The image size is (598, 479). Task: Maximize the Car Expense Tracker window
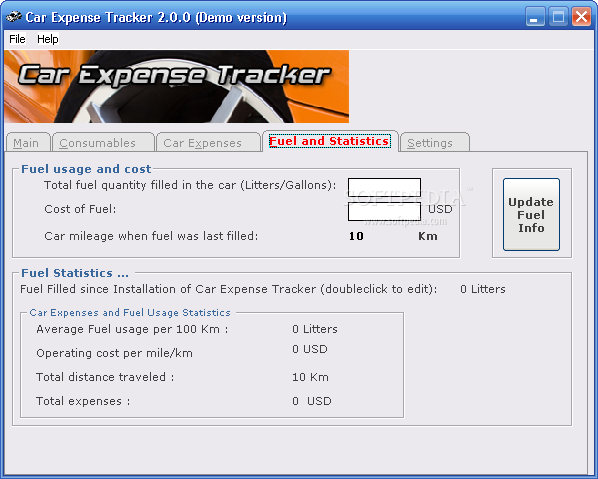tap(558, 17)
